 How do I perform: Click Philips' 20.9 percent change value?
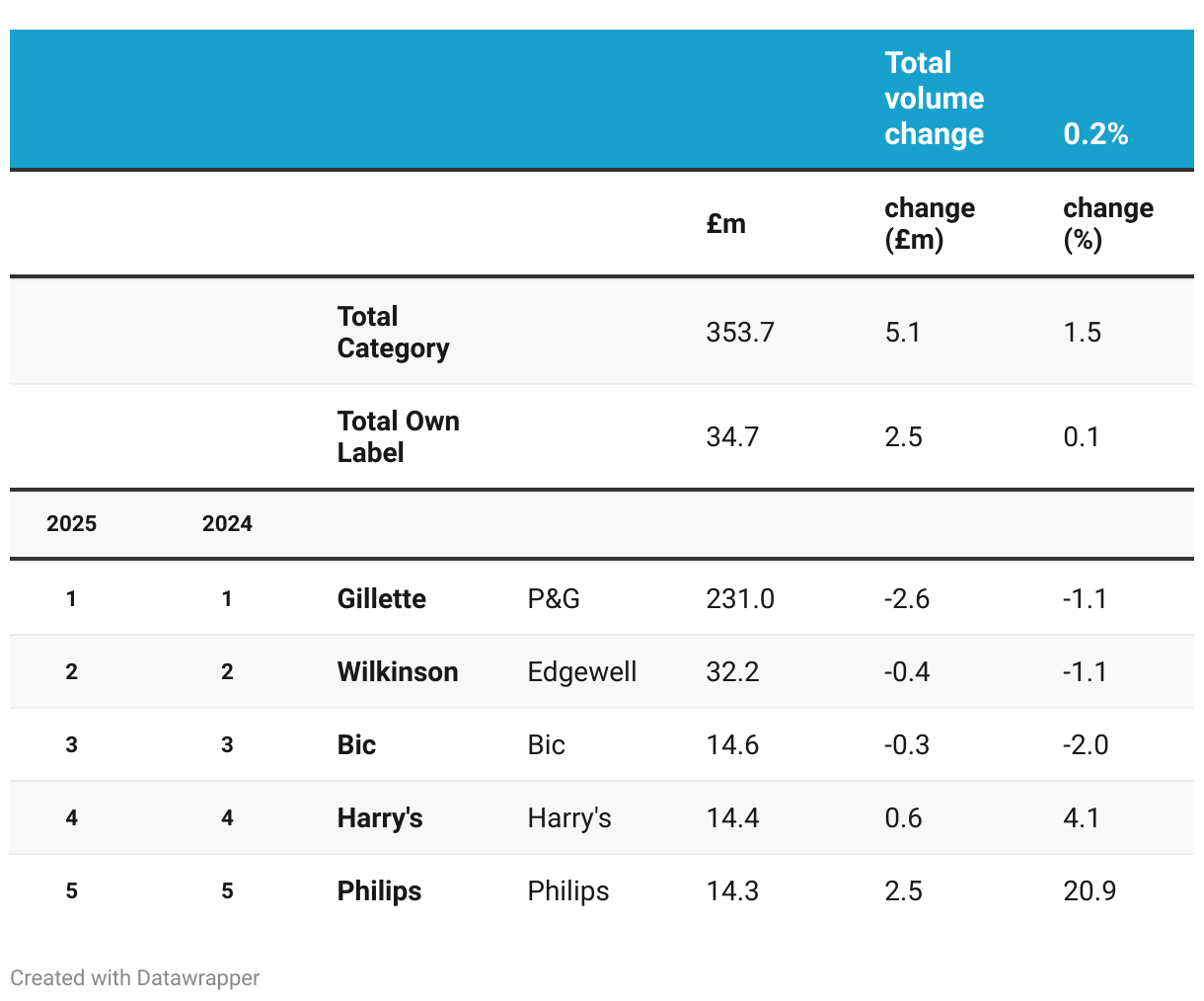[x=1090, y=891]
